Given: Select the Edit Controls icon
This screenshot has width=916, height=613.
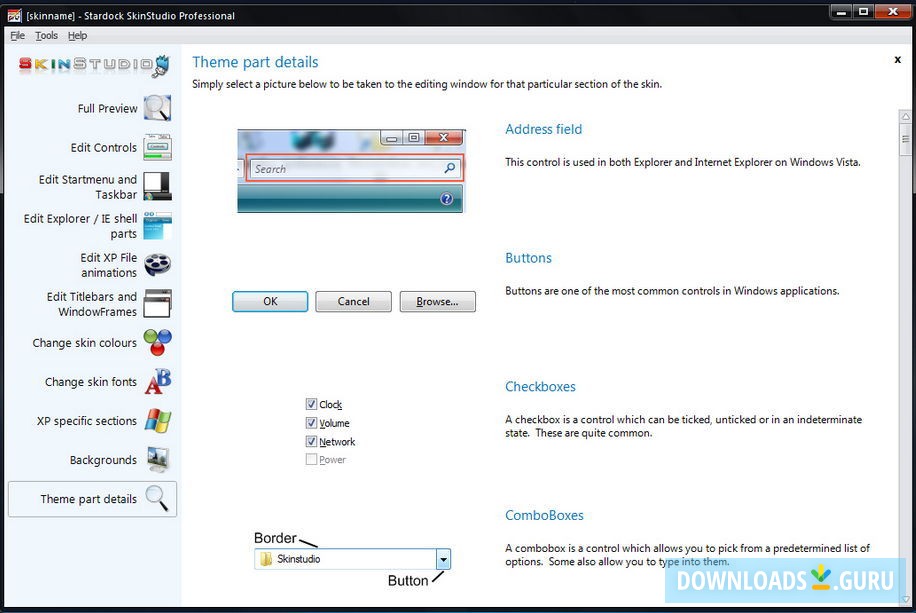Looking at the screenshot, I should click(x=157, y=147).
